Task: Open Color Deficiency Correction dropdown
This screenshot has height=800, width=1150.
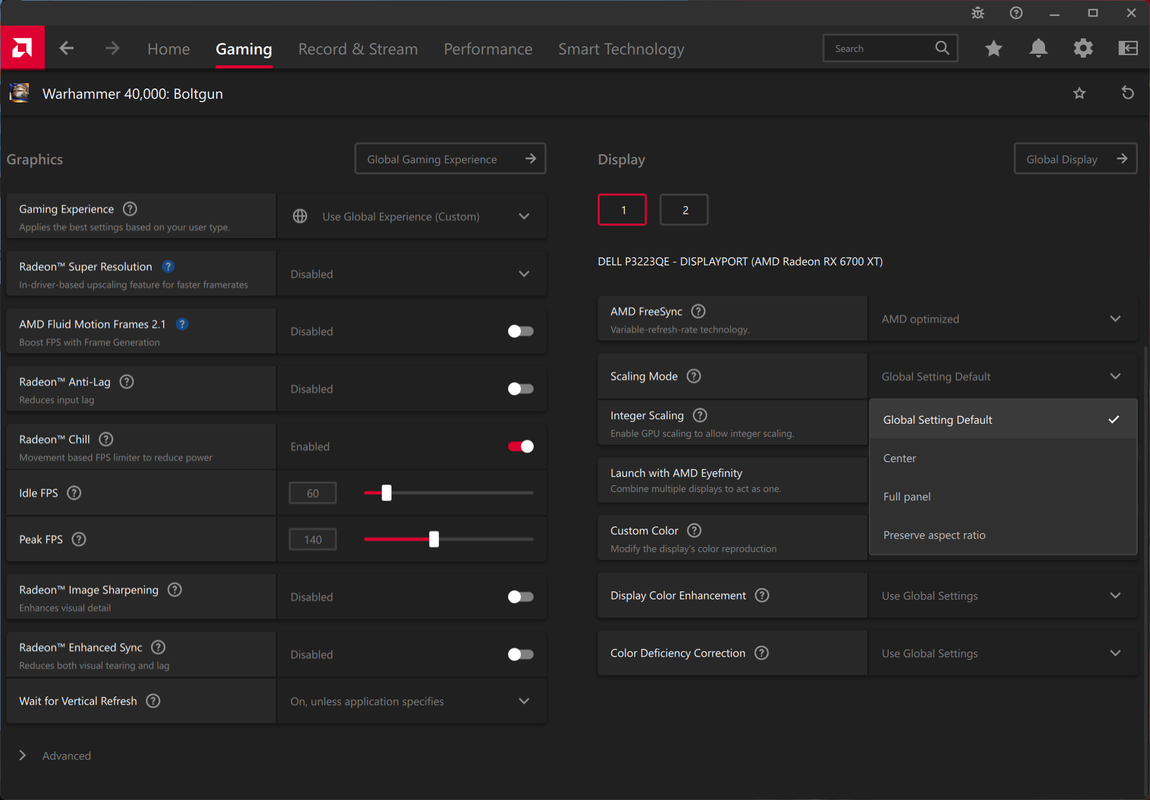Action: (x=1003, y=653)
